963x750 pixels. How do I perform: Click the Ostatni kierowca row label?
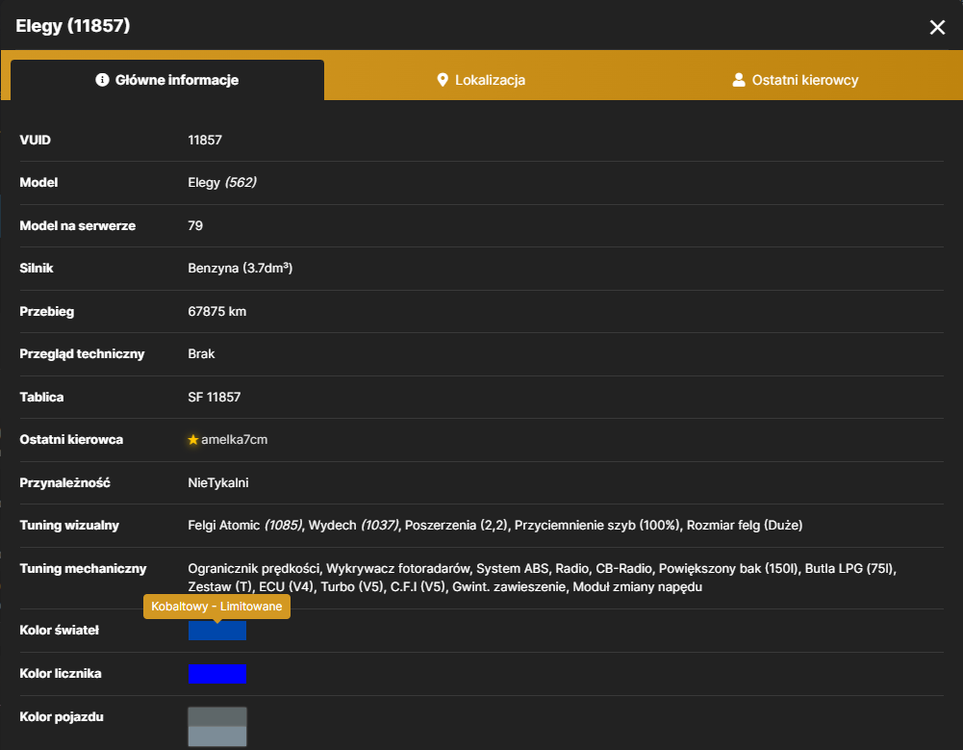point(71,440)
